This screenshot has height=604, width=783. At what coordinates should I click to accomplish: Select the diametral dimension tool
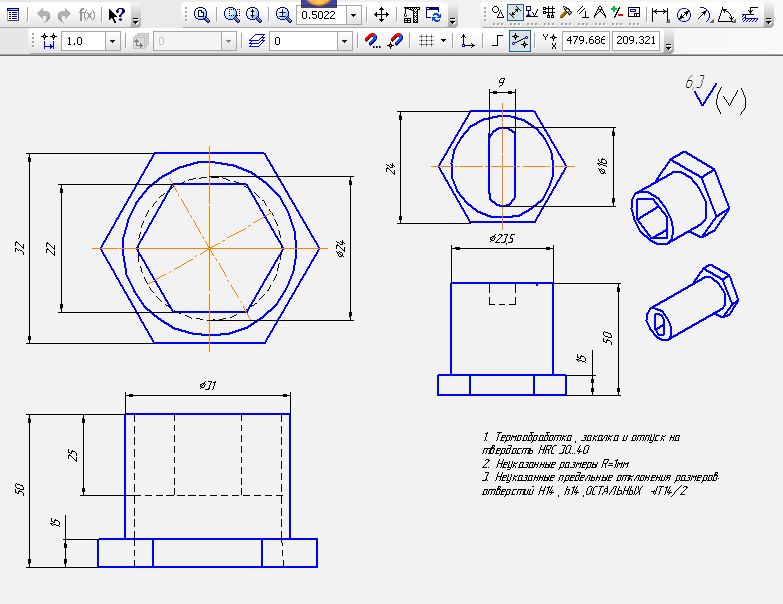click(x=684, y=15)
